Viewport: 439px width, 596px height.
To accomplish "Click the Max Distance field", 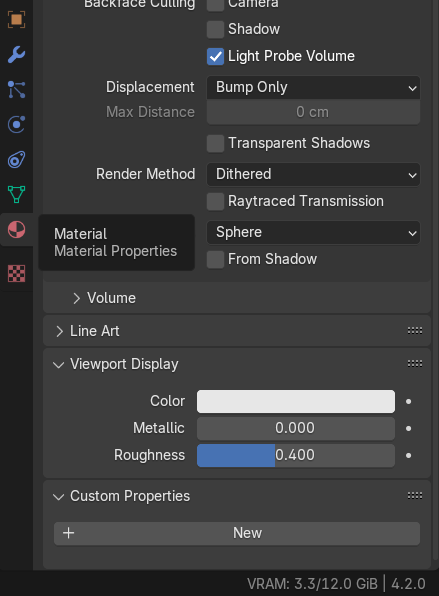I will (313, 112).
